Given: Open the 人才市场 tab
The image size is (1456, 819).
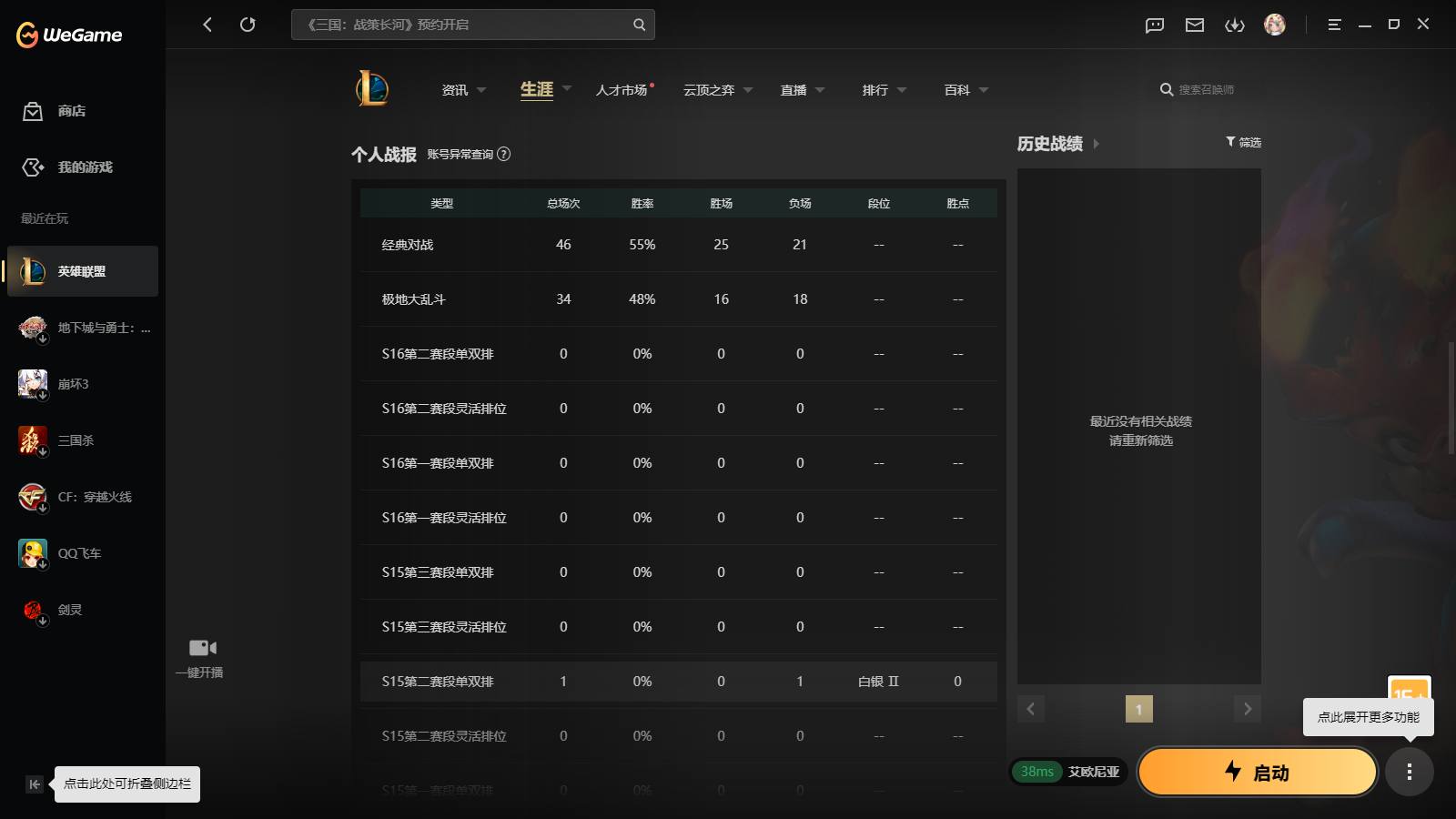Looking at the screenshot, I should coord(622,90).
